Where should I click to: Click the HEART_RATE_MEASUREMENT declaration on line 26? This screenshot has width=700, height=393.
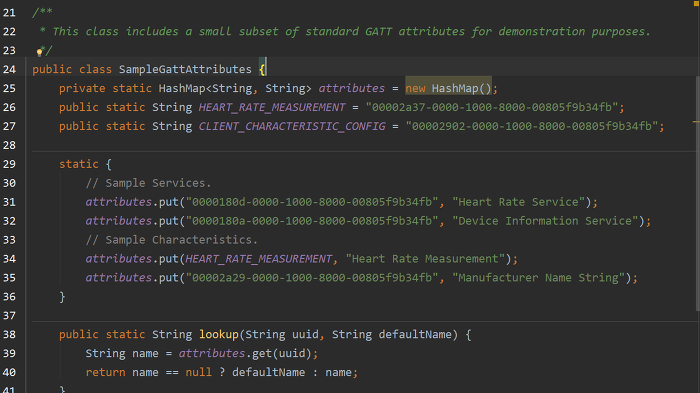(272, 108)
